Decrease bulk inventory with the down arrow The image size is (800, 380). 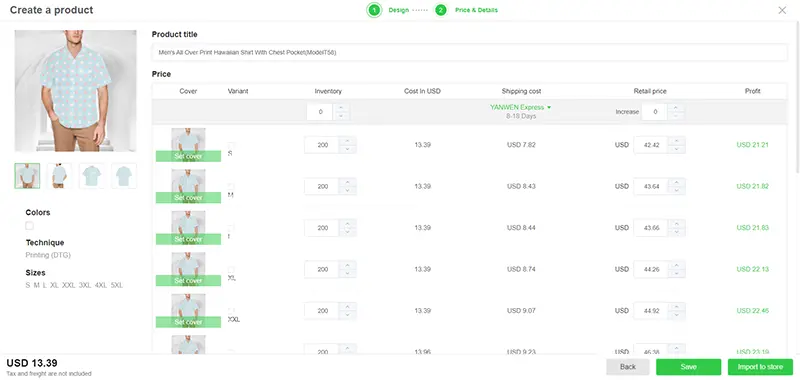click(341, 116)
